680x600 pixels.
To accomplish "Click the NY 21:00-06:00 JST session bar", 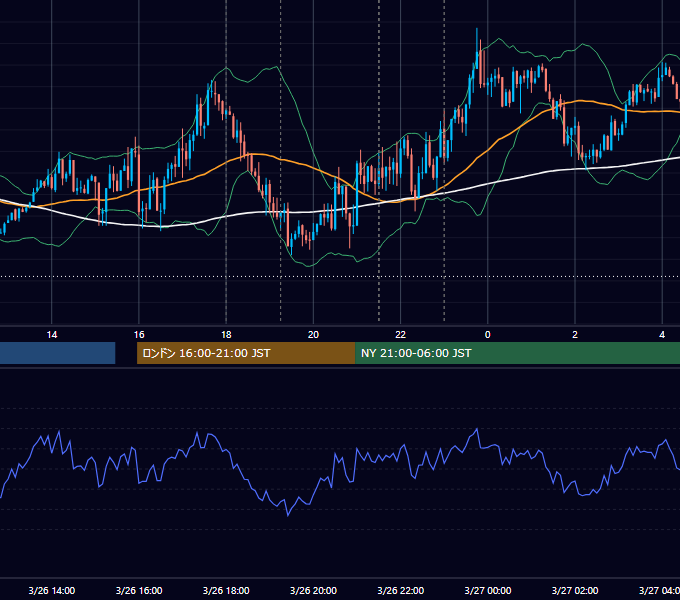I will (517, 353).
